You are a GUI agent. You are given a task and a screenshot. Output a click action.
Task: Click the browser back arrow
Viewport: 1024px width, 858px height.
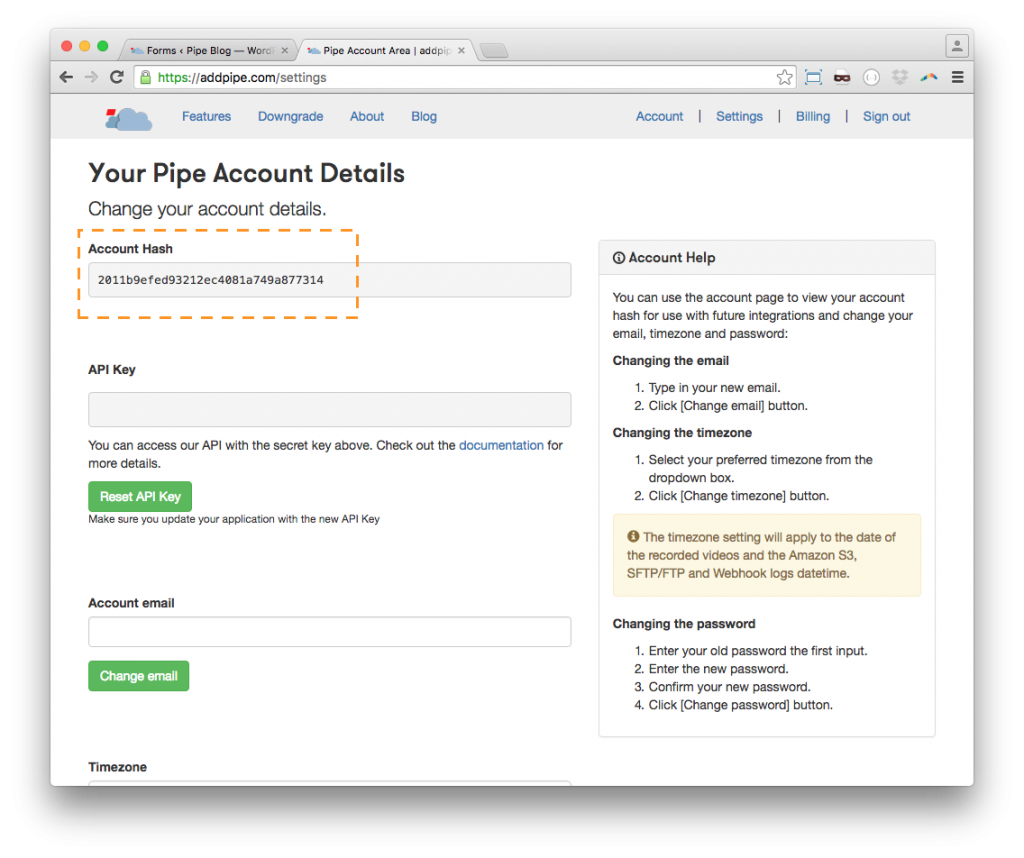pyautogui.click(x=66, y=77)
